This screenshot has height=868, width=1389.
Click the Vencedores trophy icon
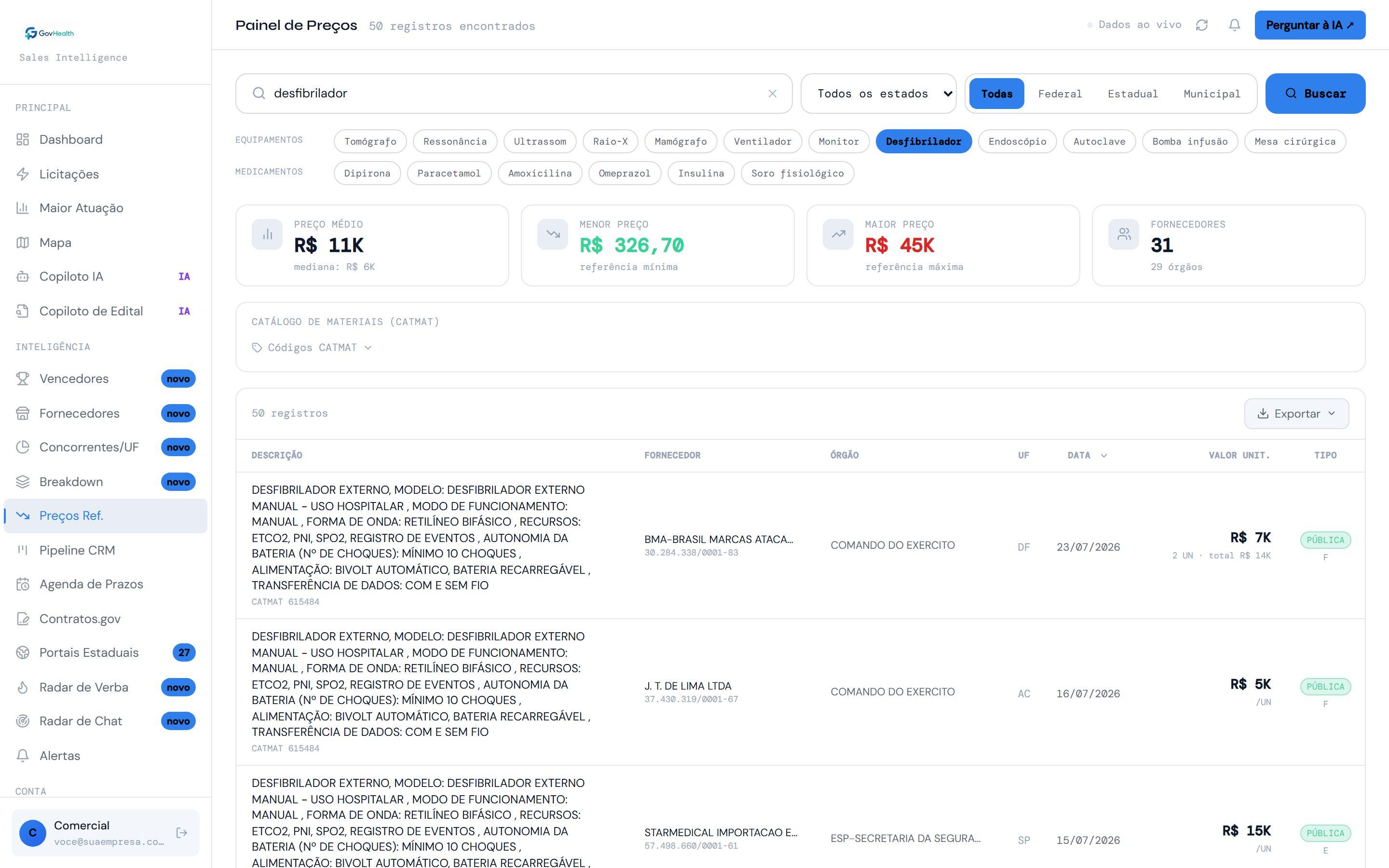(22, 379)
